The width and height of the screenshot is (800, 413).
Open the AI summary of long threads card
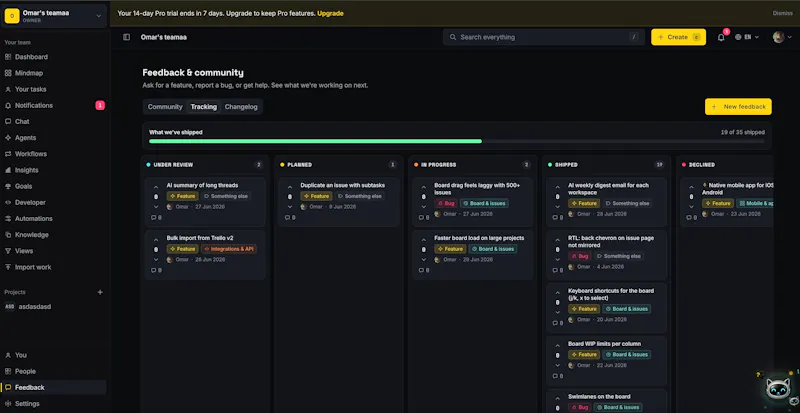(x=205, y=202)
